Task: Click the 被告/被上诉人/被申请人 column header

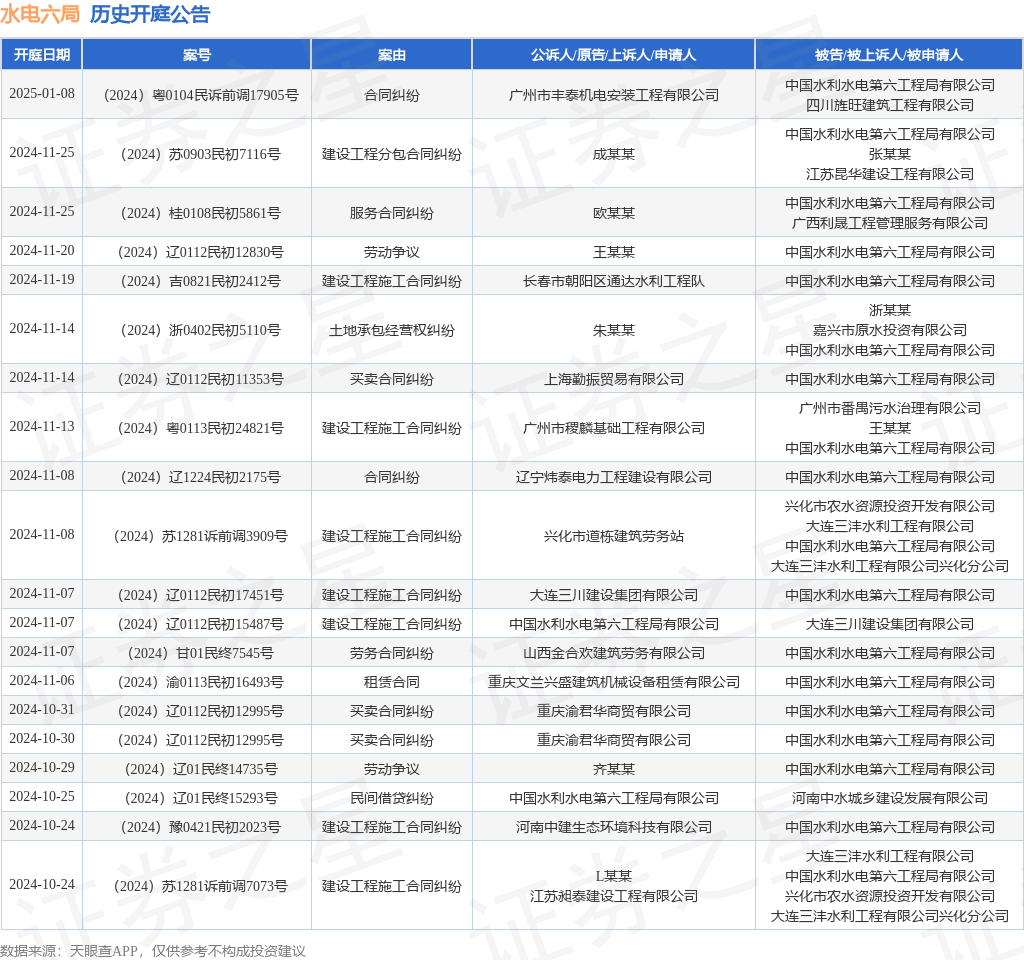Action: coord(889,55)
